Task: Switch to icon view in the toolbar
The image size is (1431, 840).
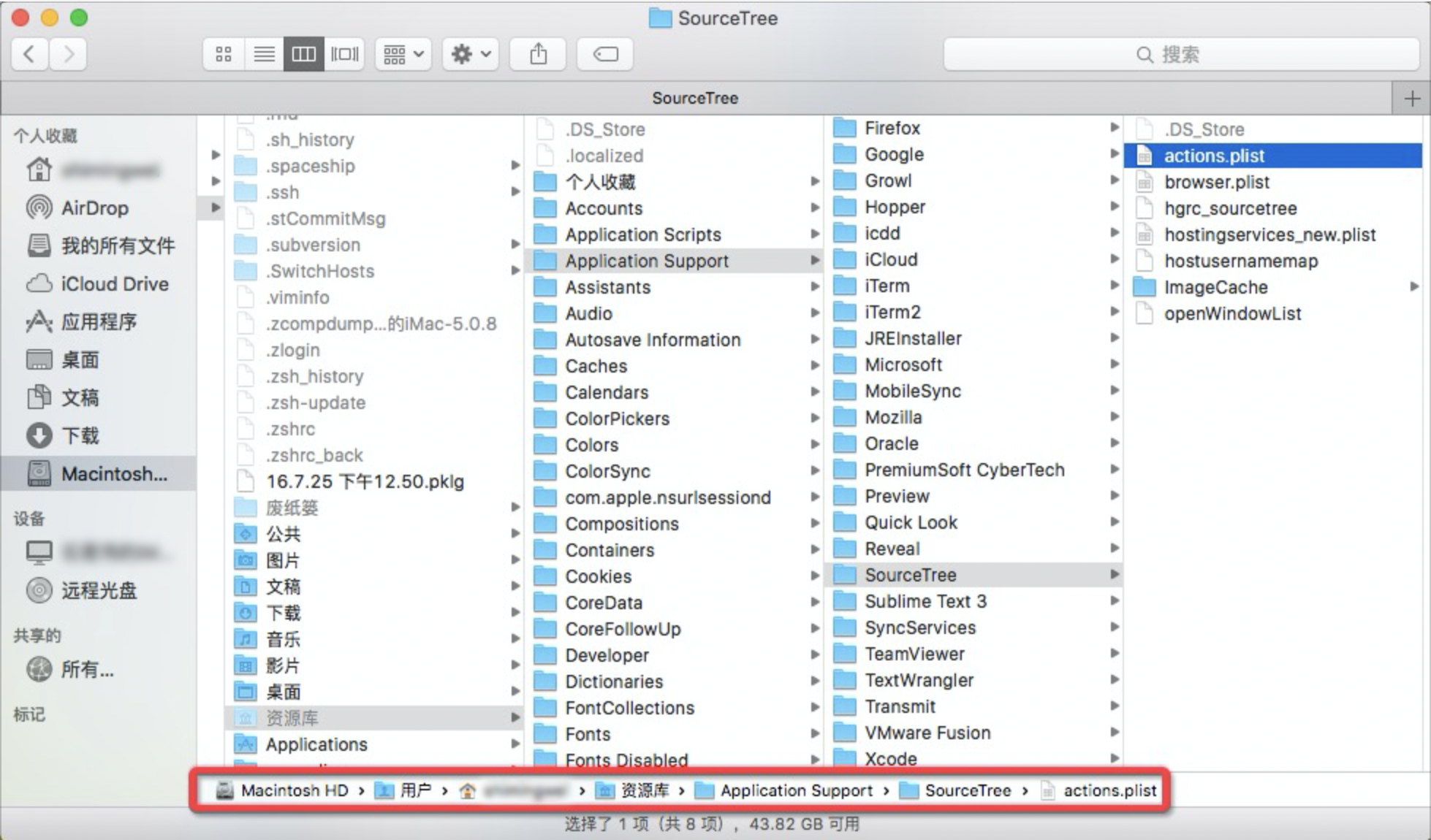Action: (223, 53)
